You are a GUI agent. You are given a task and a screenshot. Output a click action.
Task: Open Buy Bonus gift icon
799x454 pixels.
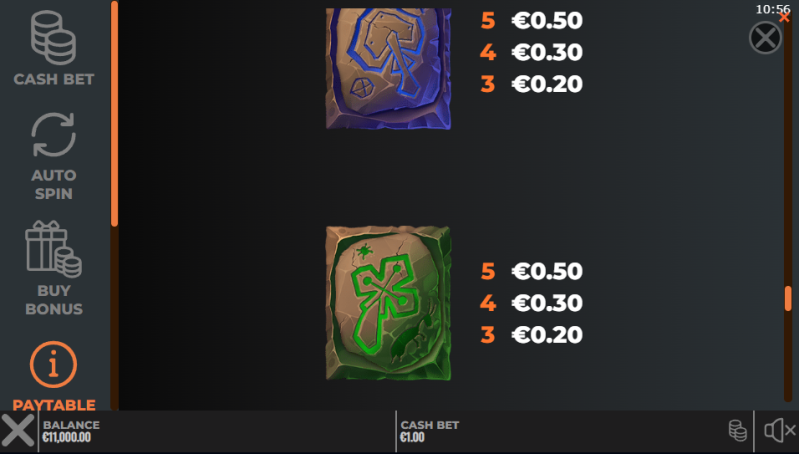tap(54, 249)
